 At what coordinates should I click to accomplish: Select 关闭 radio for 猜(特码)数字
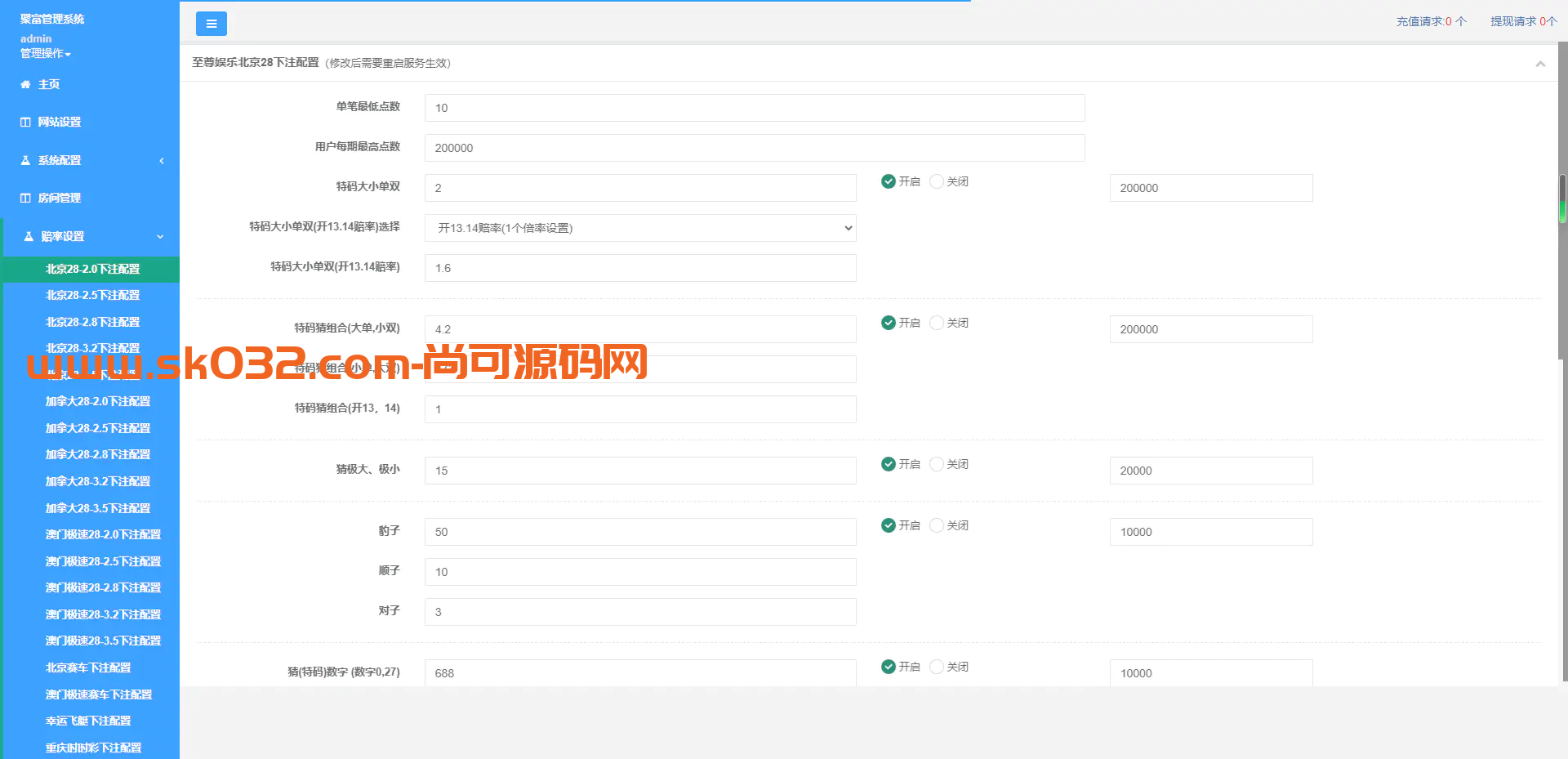(x=937, y=667)
